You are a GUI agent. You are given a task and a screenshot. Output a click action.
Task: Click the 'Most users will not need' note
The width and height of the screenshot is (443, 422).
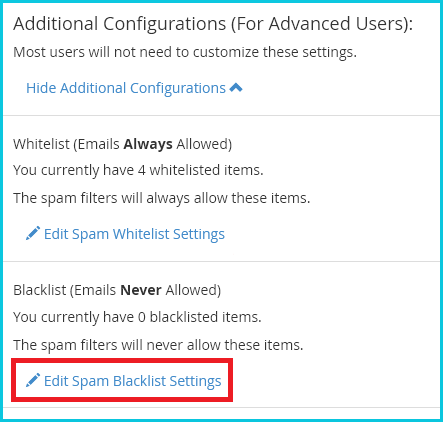185,52
